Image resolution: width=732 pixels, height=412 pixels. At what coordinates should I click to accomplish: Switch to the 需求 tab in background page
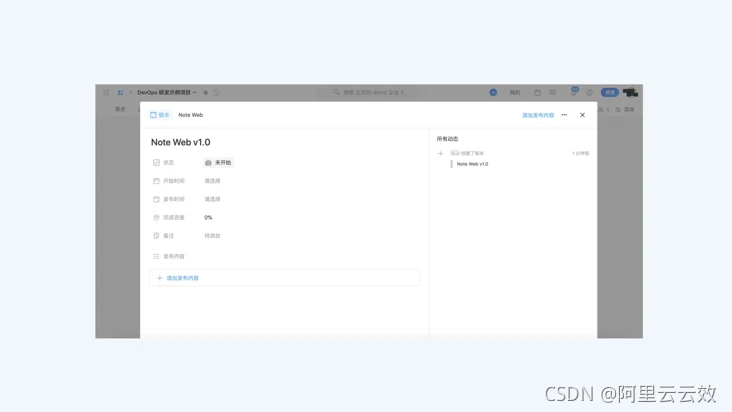120,109
